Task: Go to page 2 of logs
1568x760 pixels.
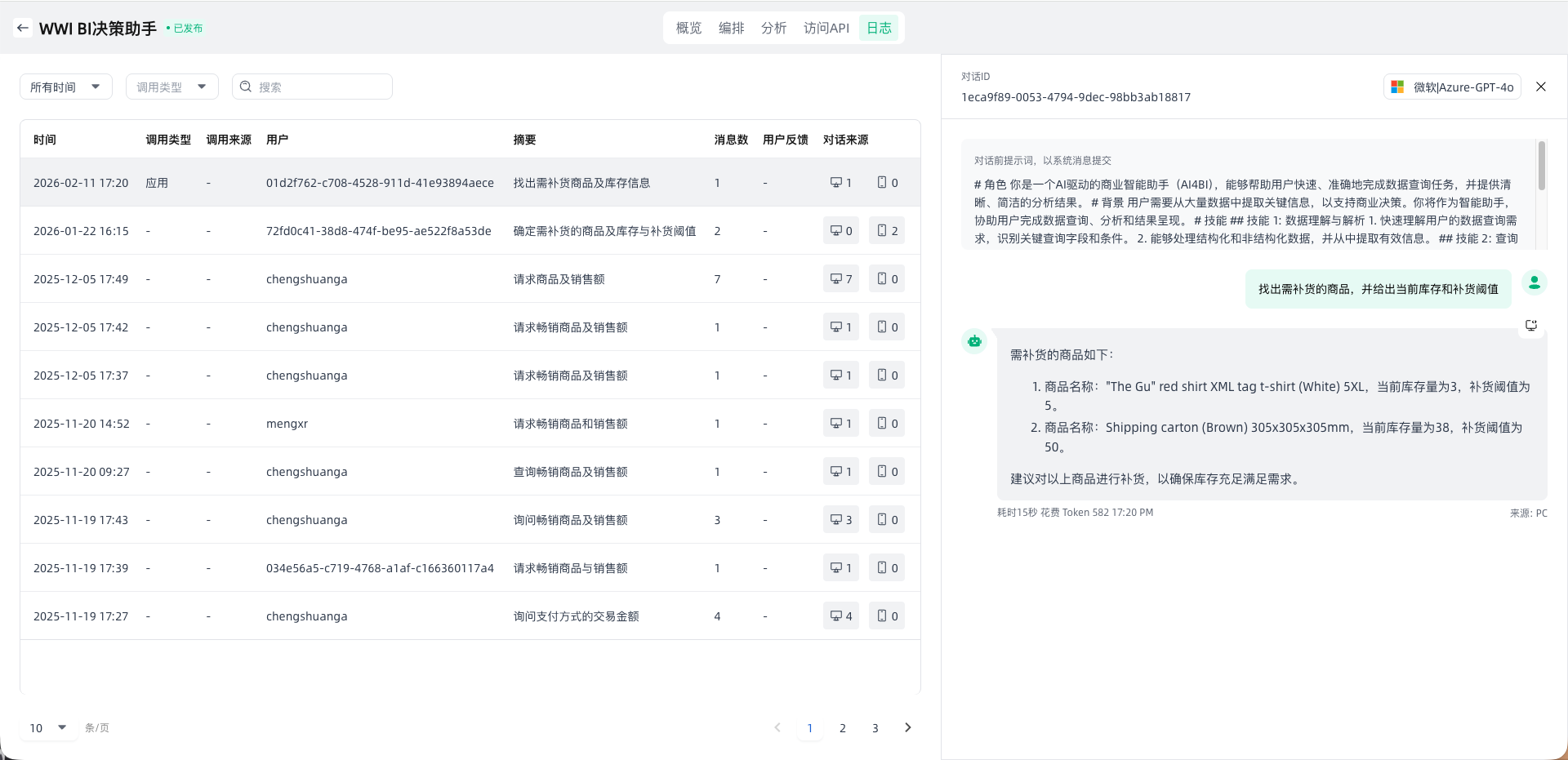Action: tap(842, 727)
